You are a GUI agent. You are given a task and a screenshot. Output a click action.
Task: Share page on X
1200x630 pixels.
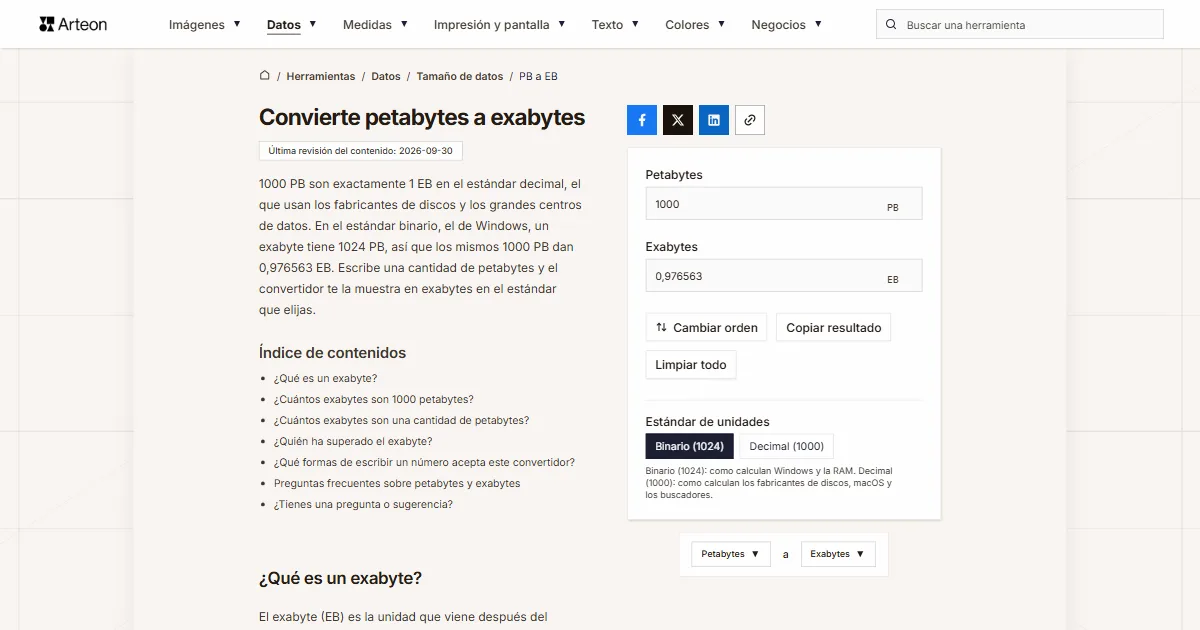(x=678, y=120)
